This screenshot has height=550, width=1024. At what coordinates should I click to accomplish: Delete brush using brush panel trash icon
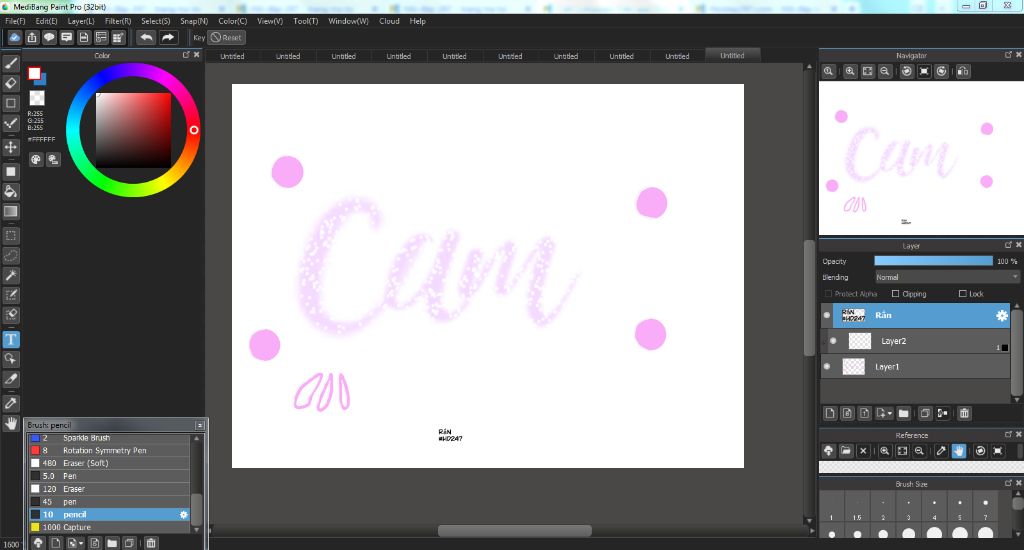click(151, 543)
